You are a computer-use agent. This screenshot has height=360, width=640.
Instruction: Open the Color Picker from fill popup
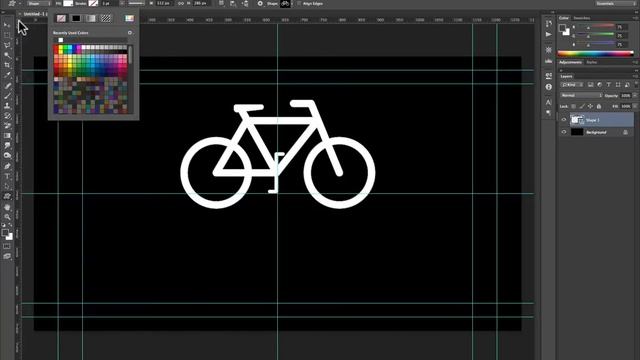pyautogui.click(x=129, y=18)
